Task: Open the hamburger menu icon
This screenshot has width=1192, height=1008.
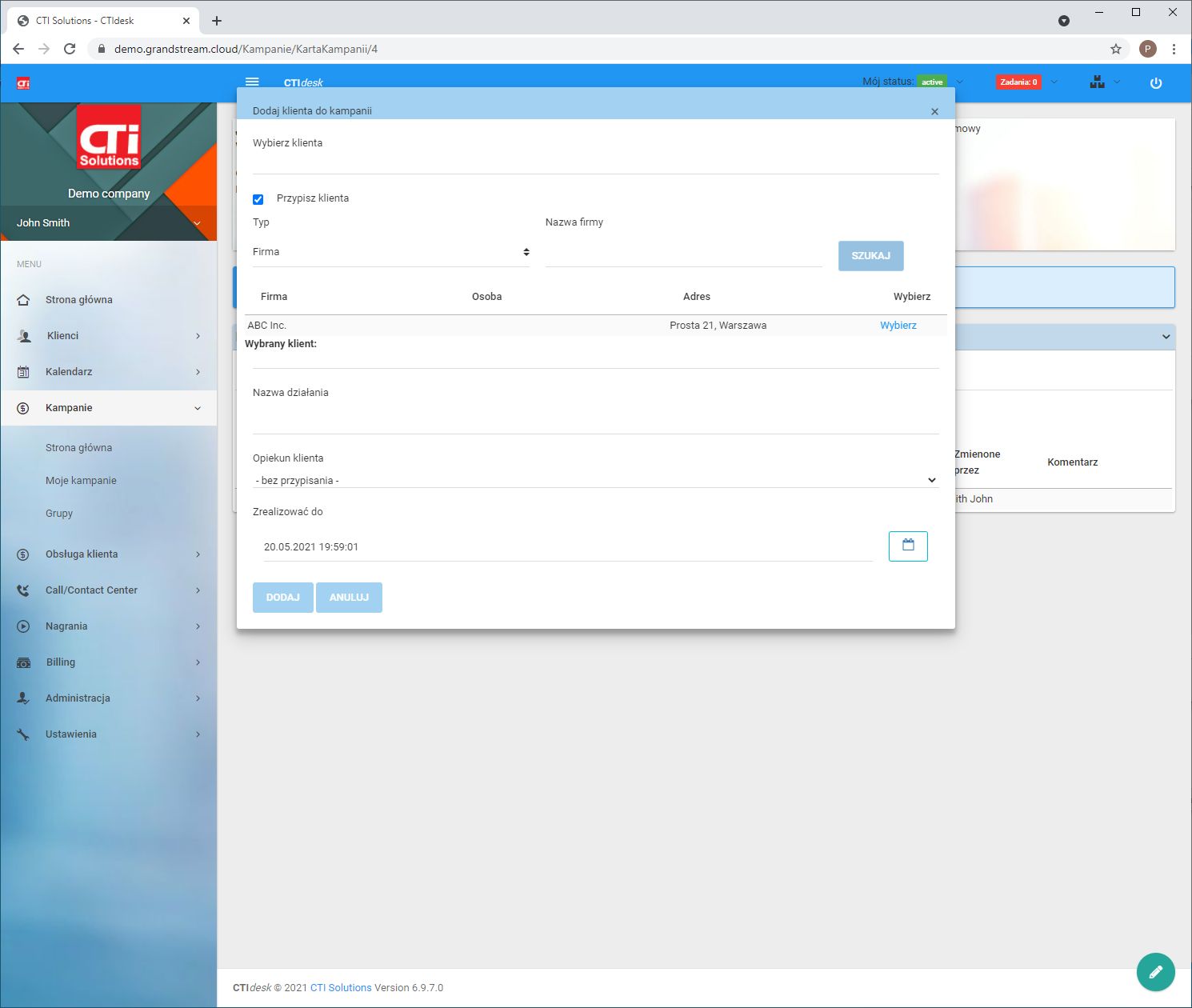Action: click(x=252, y=82)
